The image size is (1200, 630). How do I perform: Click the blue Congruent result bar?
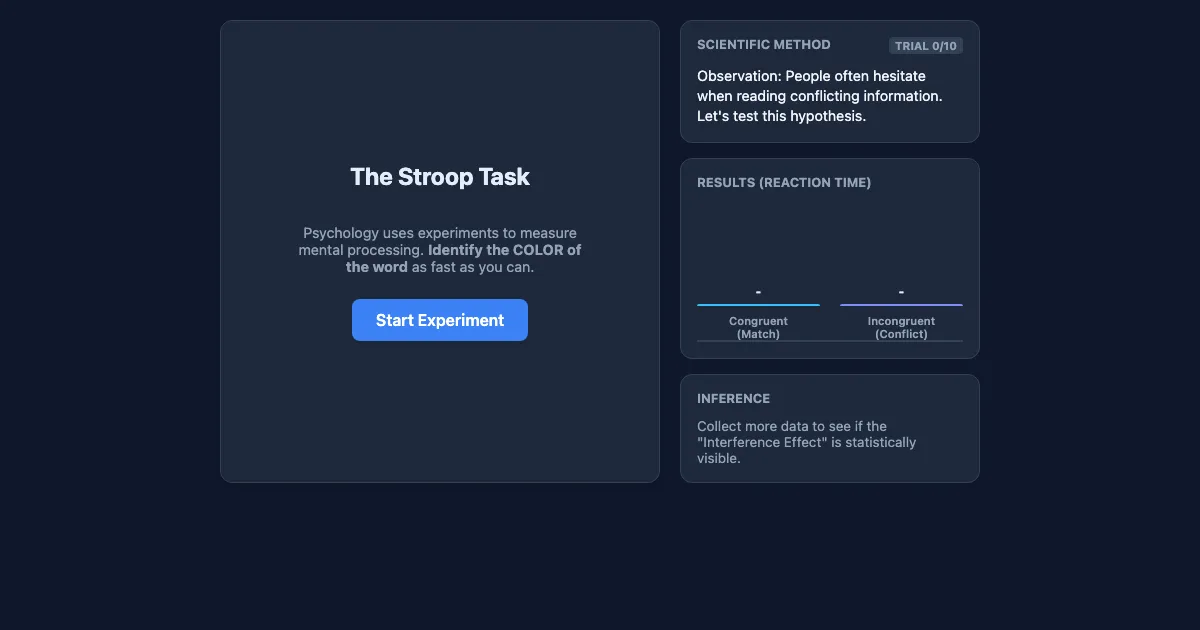[x=758, y=305]
